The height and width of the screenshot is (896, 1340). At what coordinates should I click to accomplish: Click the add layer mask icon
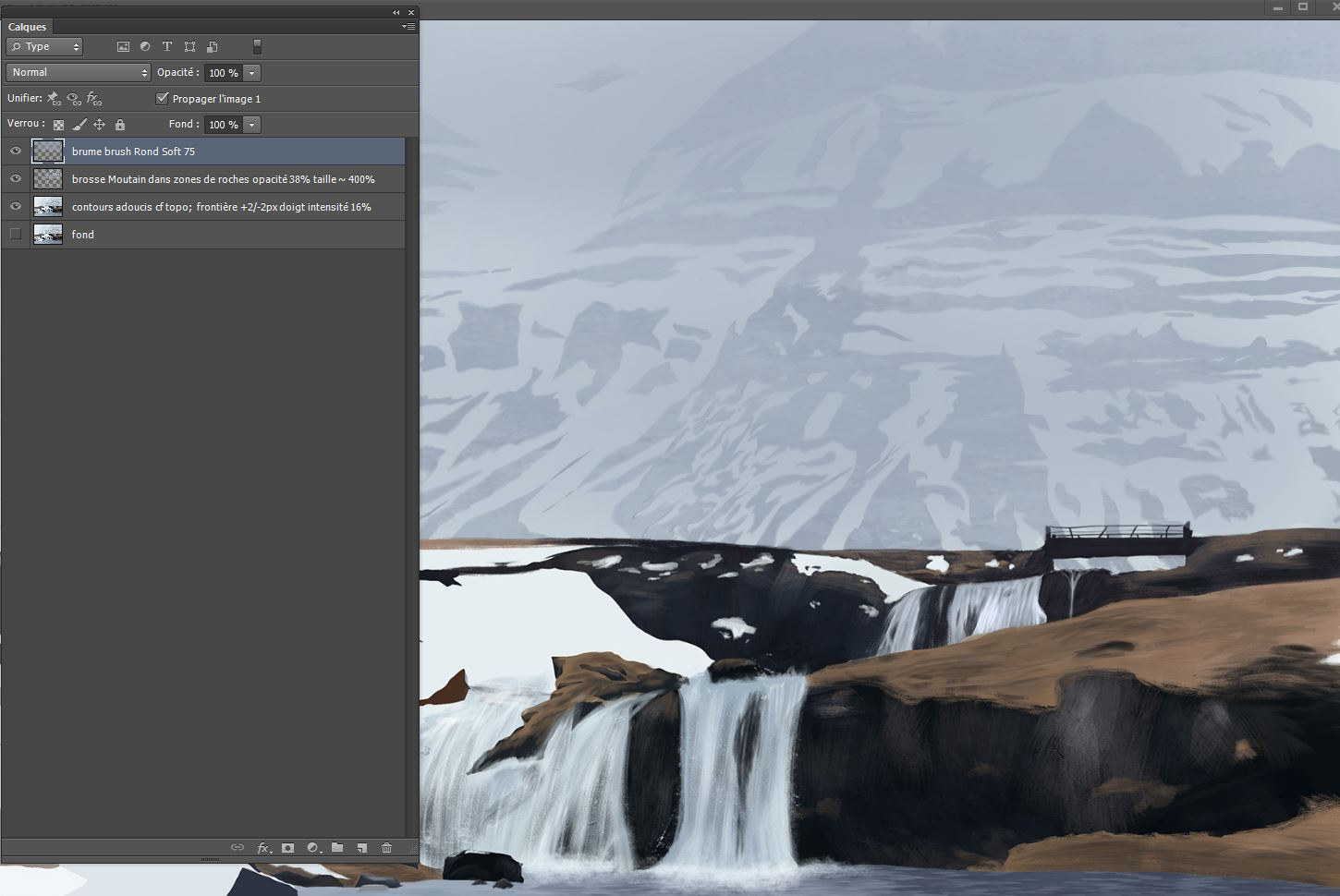pyautogui.click(x=288, y=847)
